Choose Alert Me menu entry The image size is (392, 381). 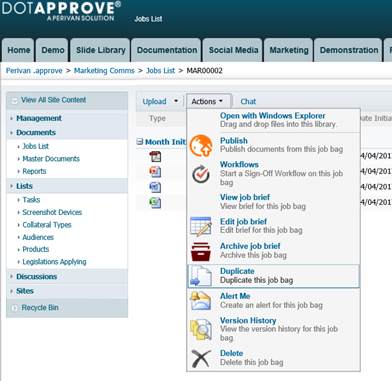[x=273, y=301]
